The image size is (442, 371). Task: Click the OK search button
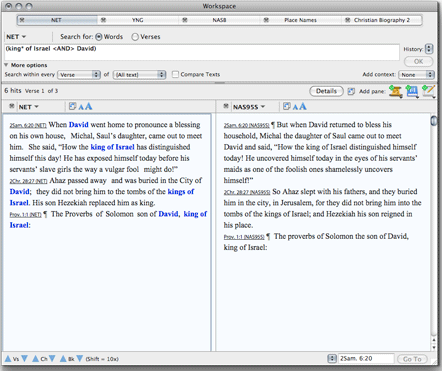pos(418,62)
